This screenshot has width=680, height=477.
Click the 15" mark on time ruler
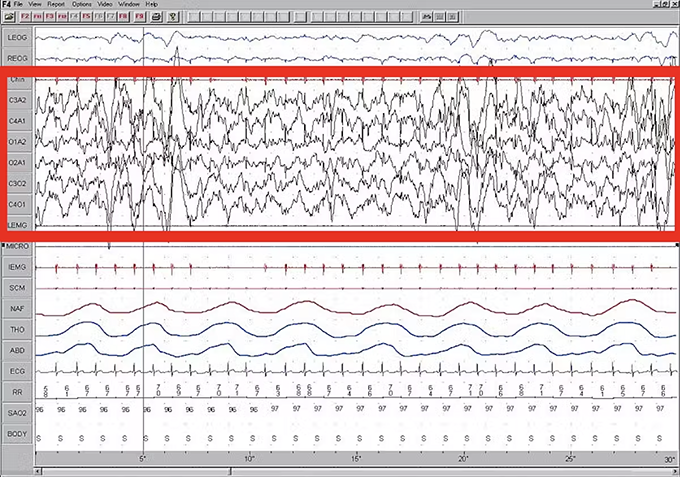356,457
